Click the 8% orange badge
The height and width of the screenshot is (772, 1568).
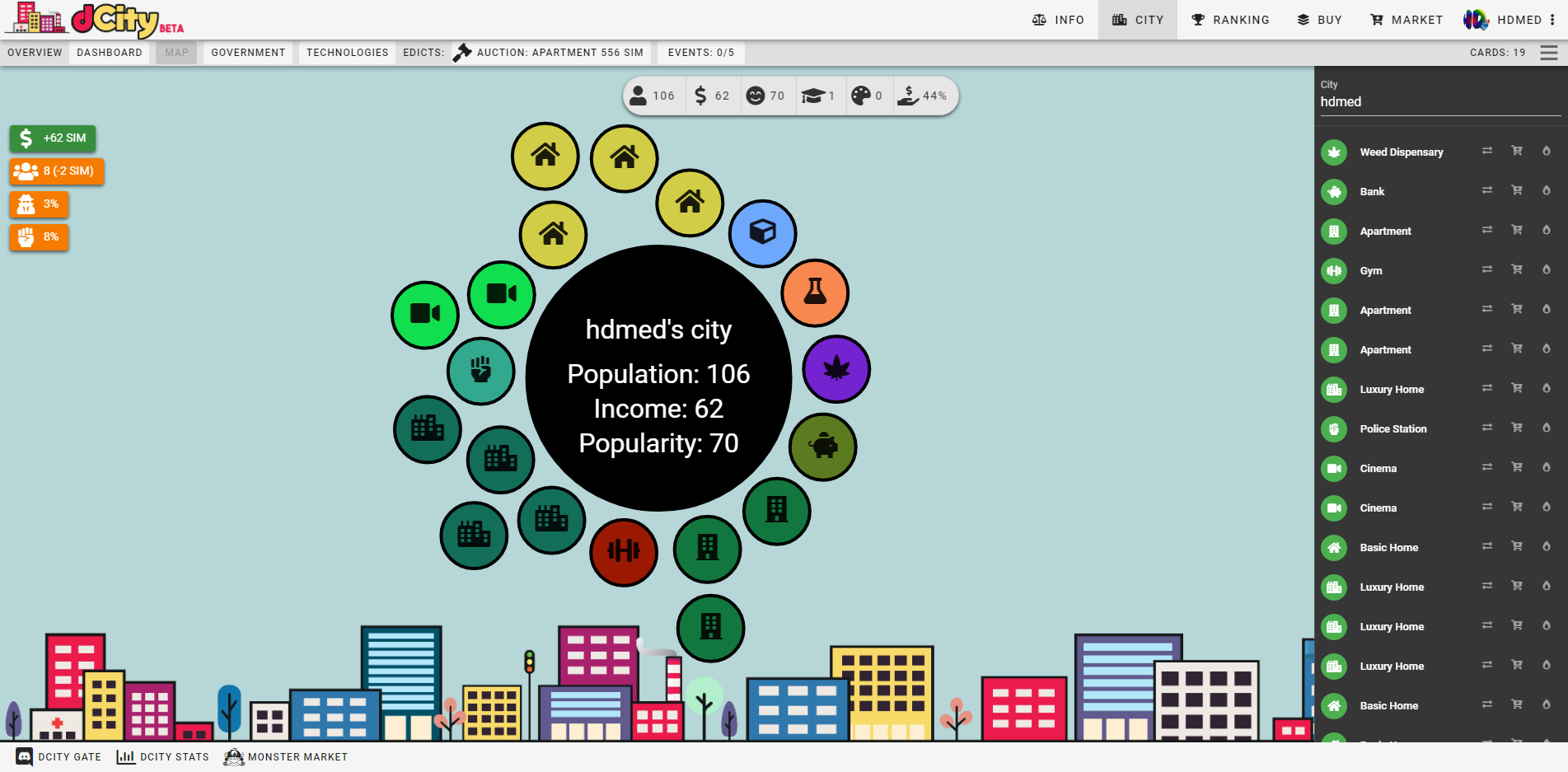click(39, 237)
